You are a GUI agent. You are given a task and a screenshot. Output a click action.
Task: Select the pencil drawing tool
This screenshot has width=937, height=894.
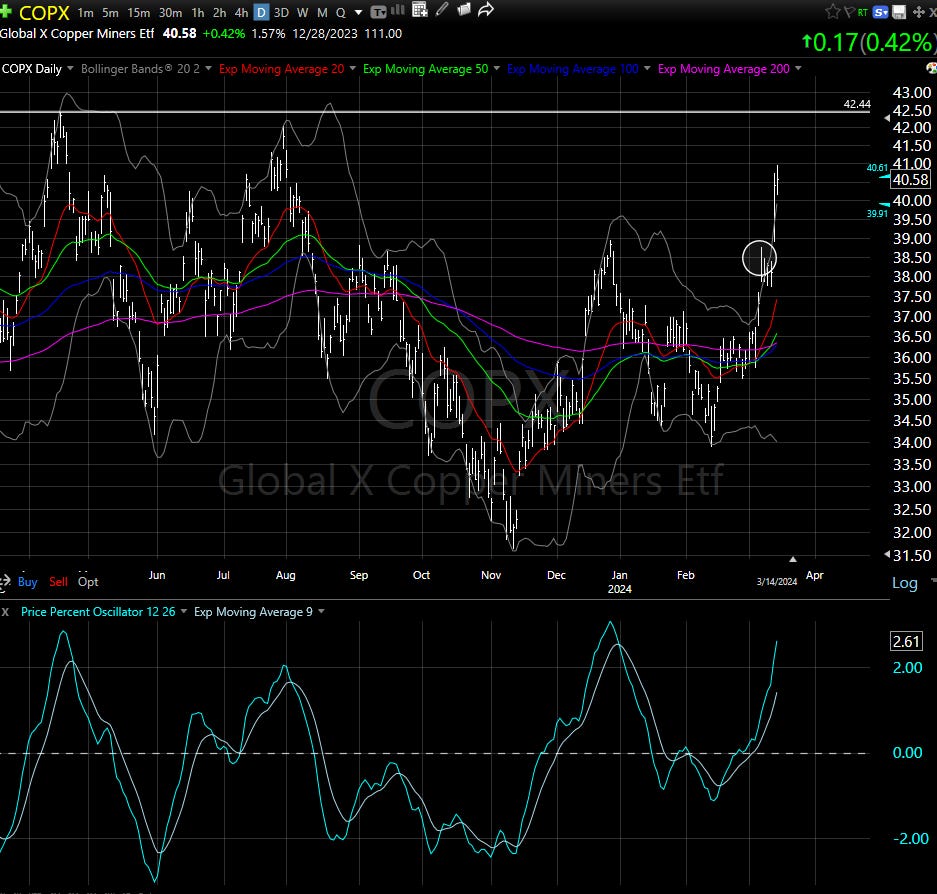click(442, 10)
